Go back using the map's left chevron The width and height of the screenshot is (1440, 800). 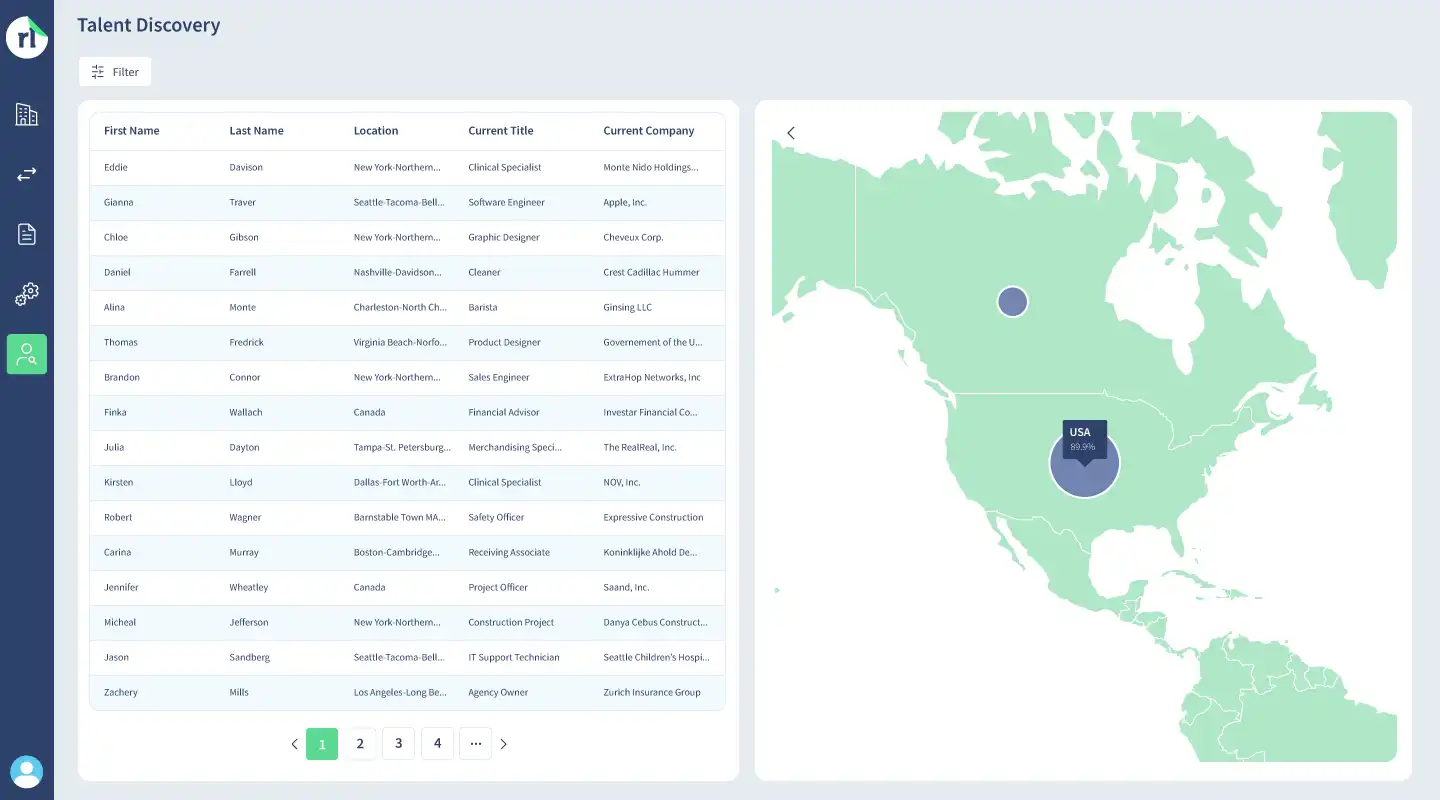(791, 133)
